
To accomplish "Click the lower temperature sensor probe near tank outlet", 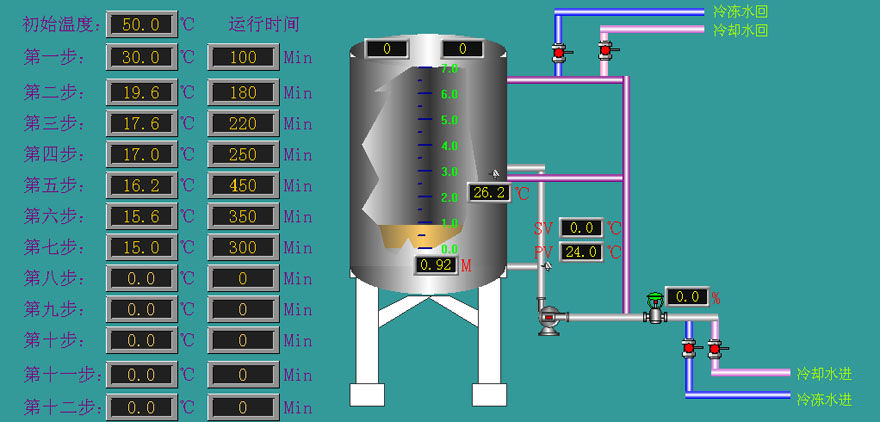I will coord(546,265).
